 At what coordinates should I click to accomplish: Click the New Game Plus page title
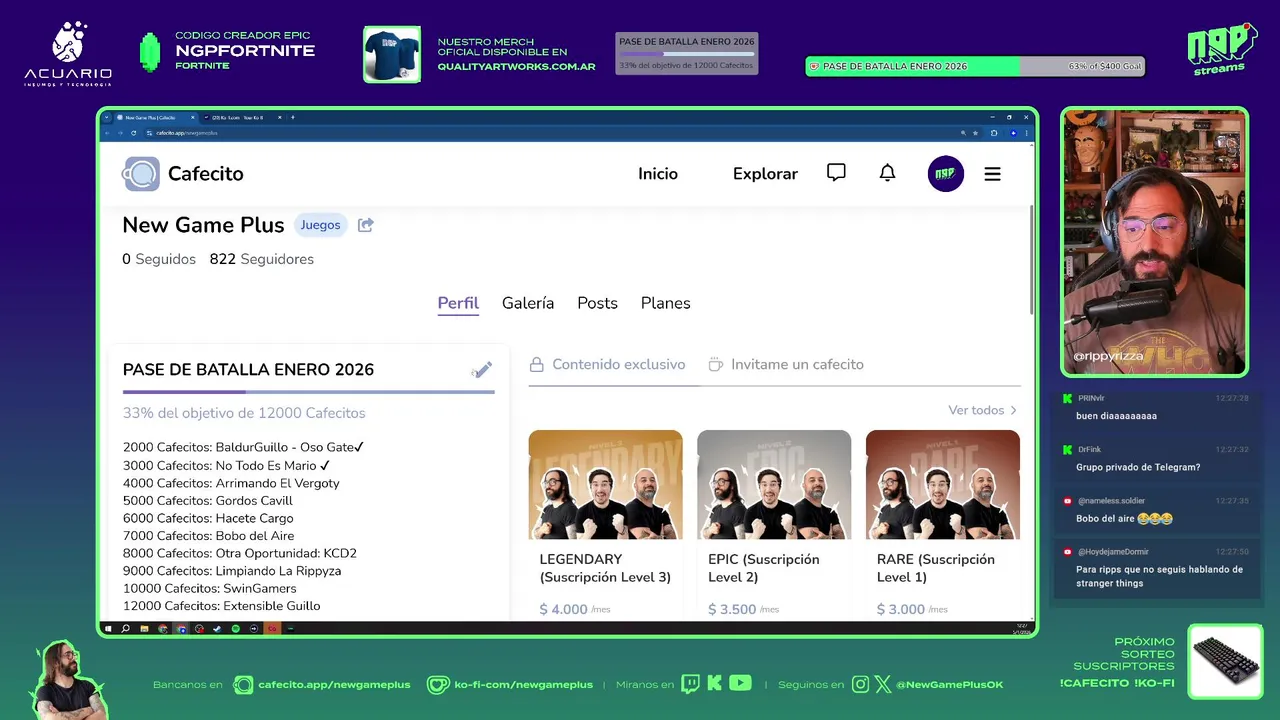203,225
